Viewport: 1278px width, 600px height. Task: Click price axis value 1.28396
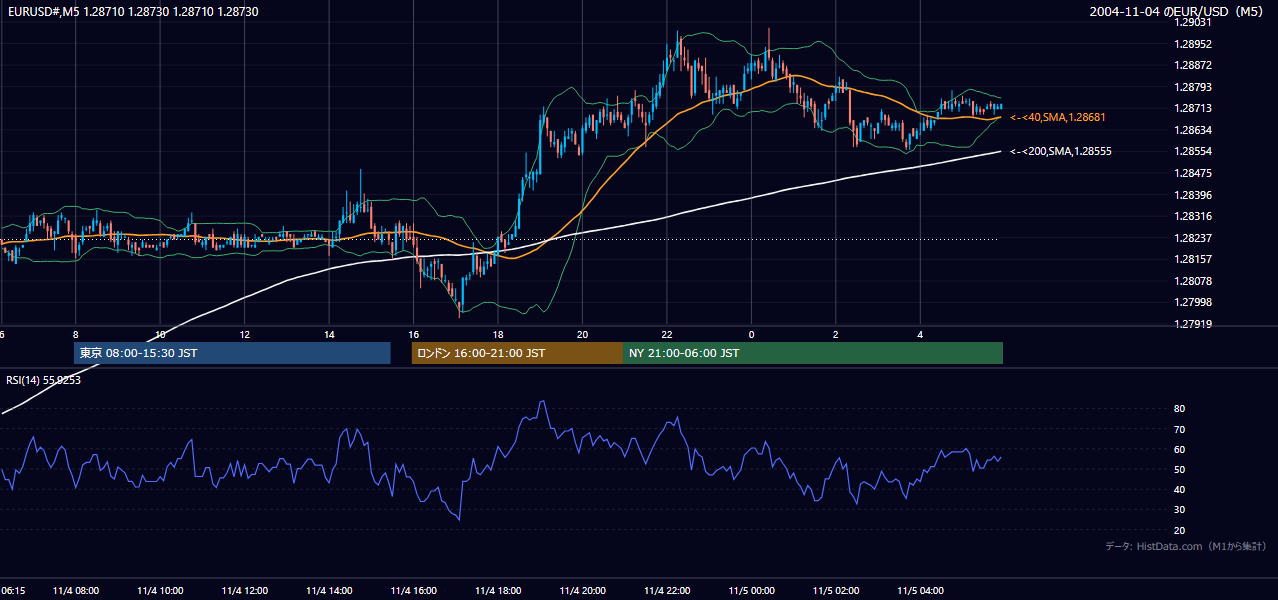coord(1193,195)
